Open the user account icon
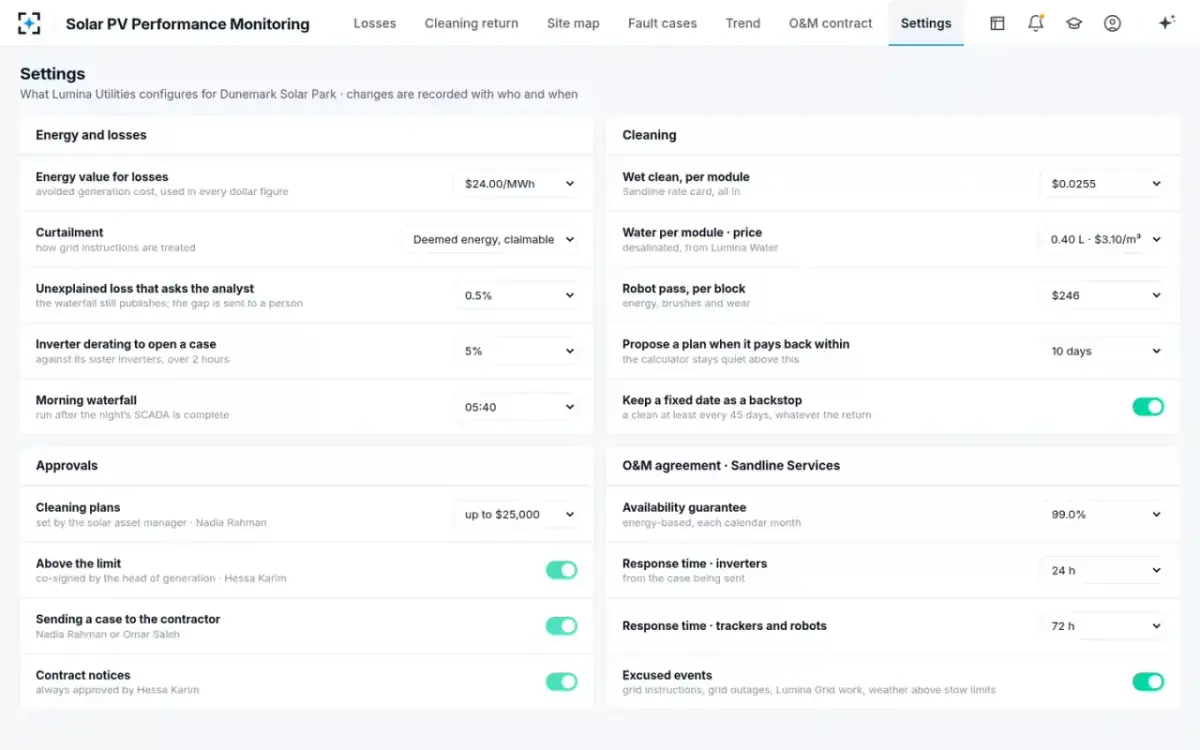 [1112, 23]
